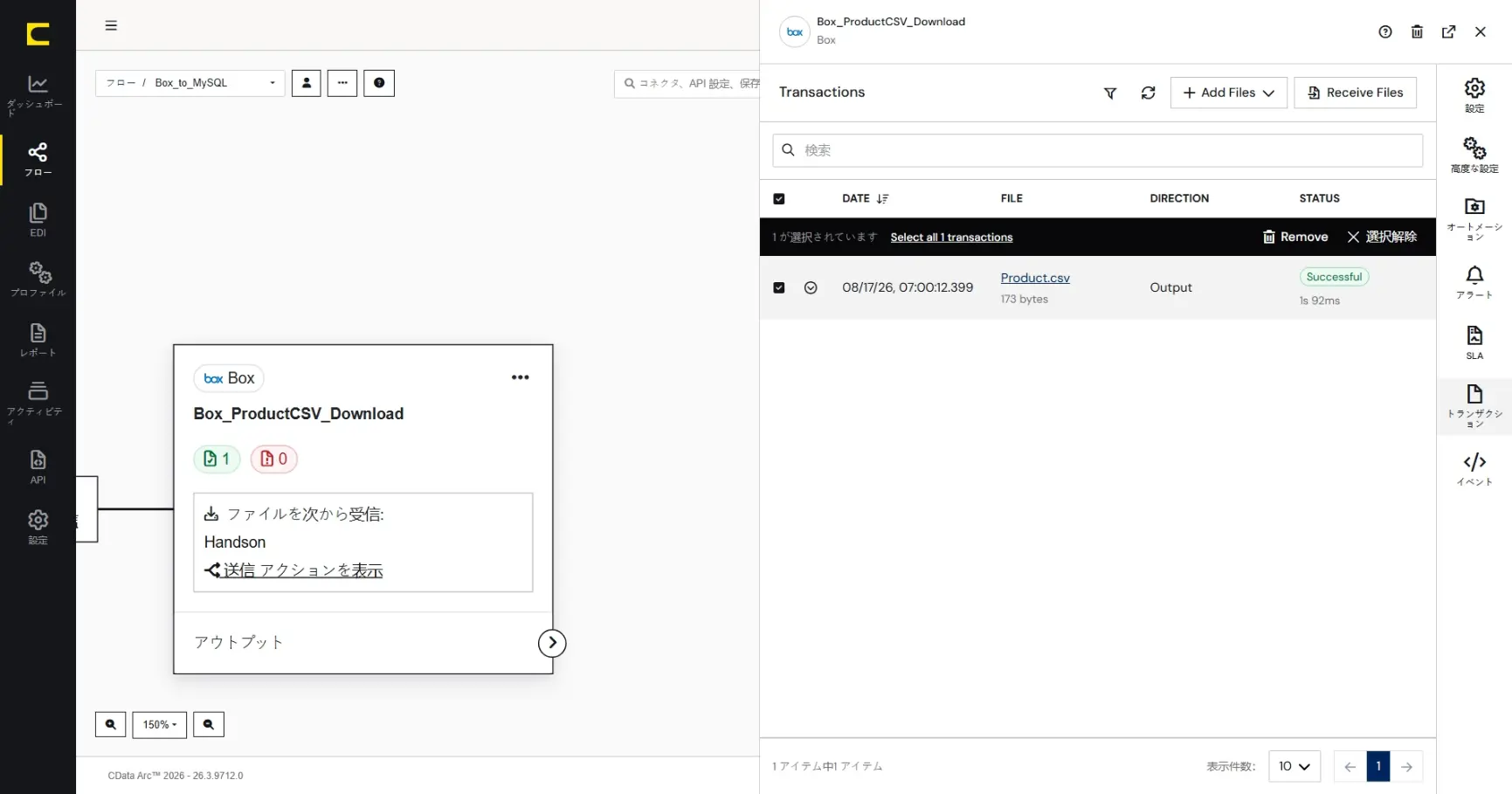Open the help icon in connector panel header
Viewport: 1512px width, 794px height.
1385,32
